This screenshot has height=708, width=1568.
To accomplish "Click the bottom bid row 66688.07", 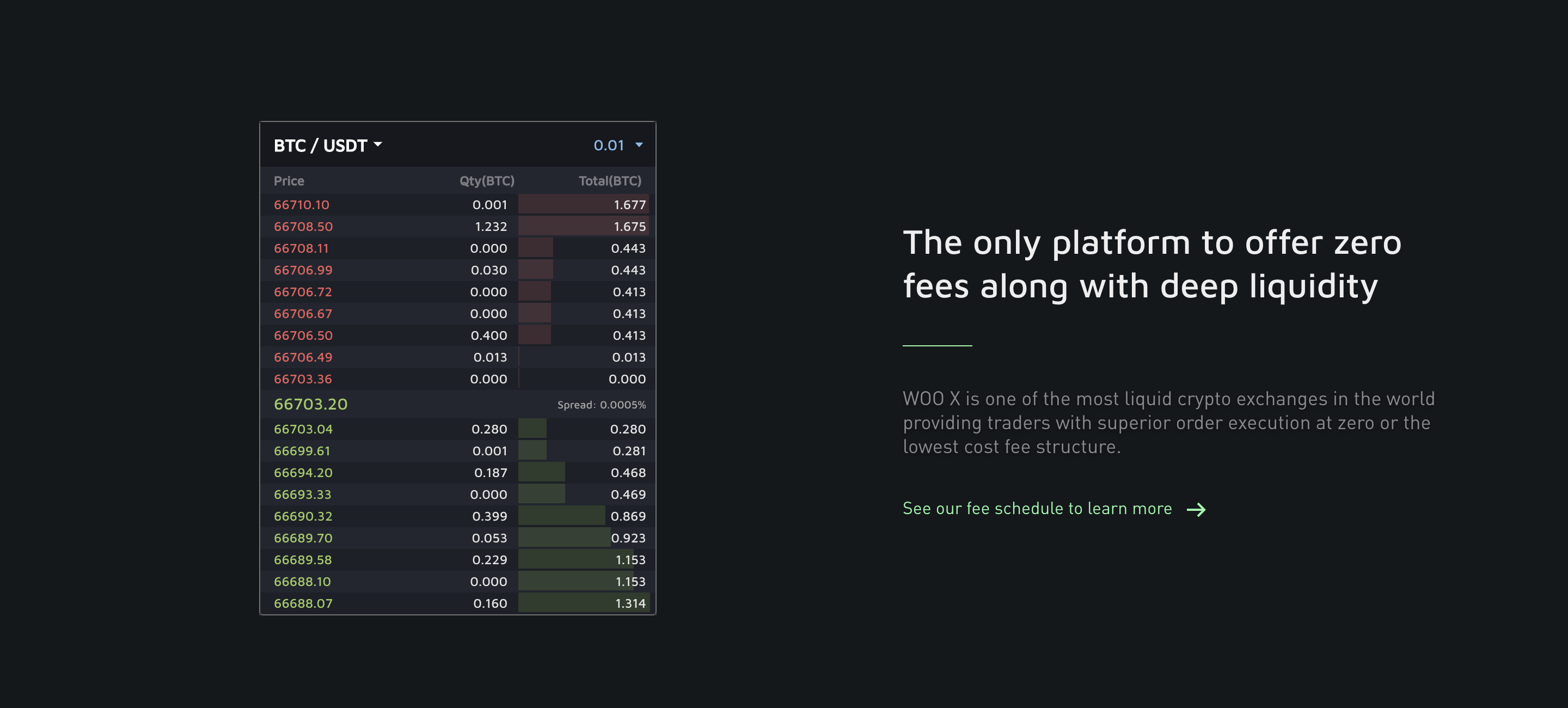I will [x=303, y=603].
